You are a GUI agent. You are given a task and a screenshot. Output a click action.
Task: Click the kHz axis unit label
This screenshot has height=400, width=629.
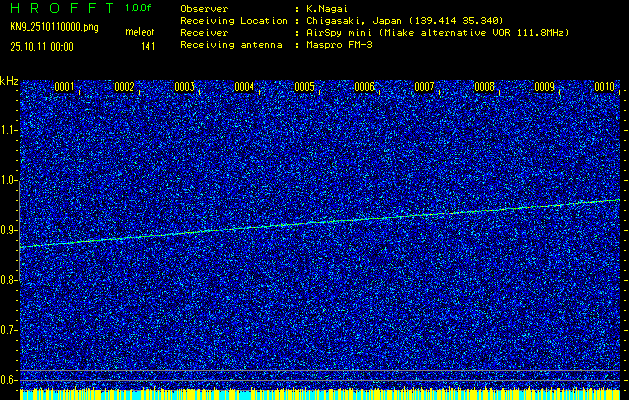pos(9,80)
